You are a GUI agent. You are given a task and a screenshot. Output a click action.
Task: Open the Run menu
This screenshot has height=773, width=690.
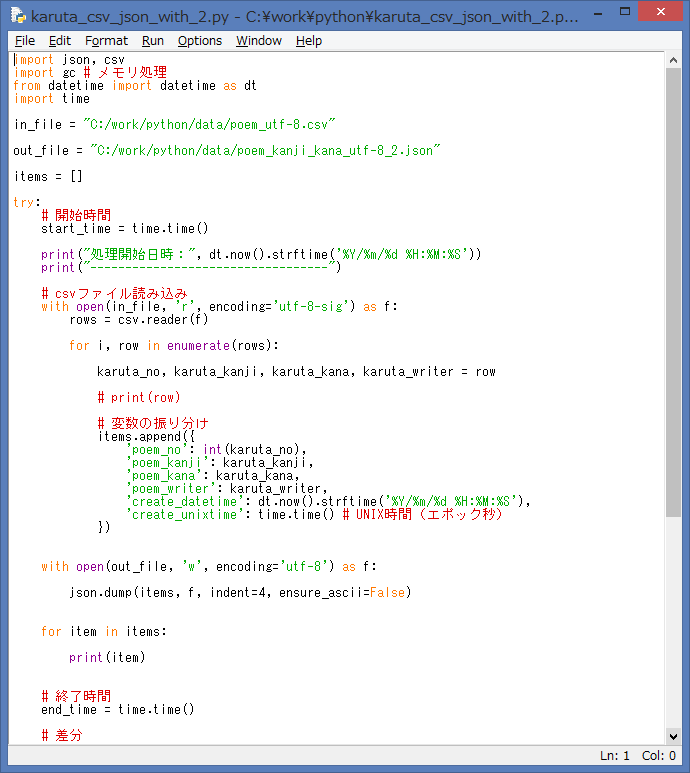click(x=153, y=41)
